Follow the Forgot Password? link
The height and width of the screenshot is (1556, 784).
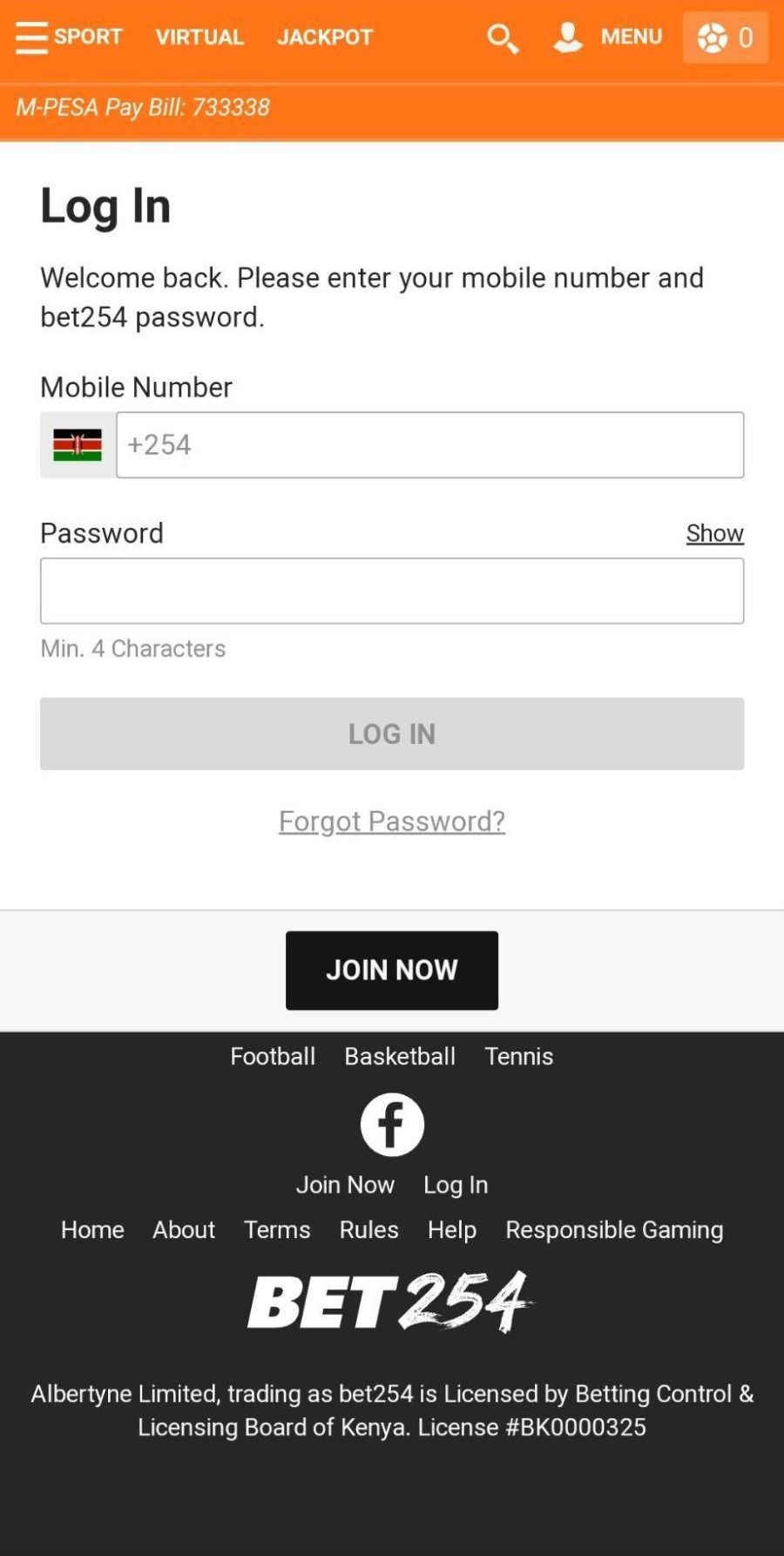click(x=392, y=821)
